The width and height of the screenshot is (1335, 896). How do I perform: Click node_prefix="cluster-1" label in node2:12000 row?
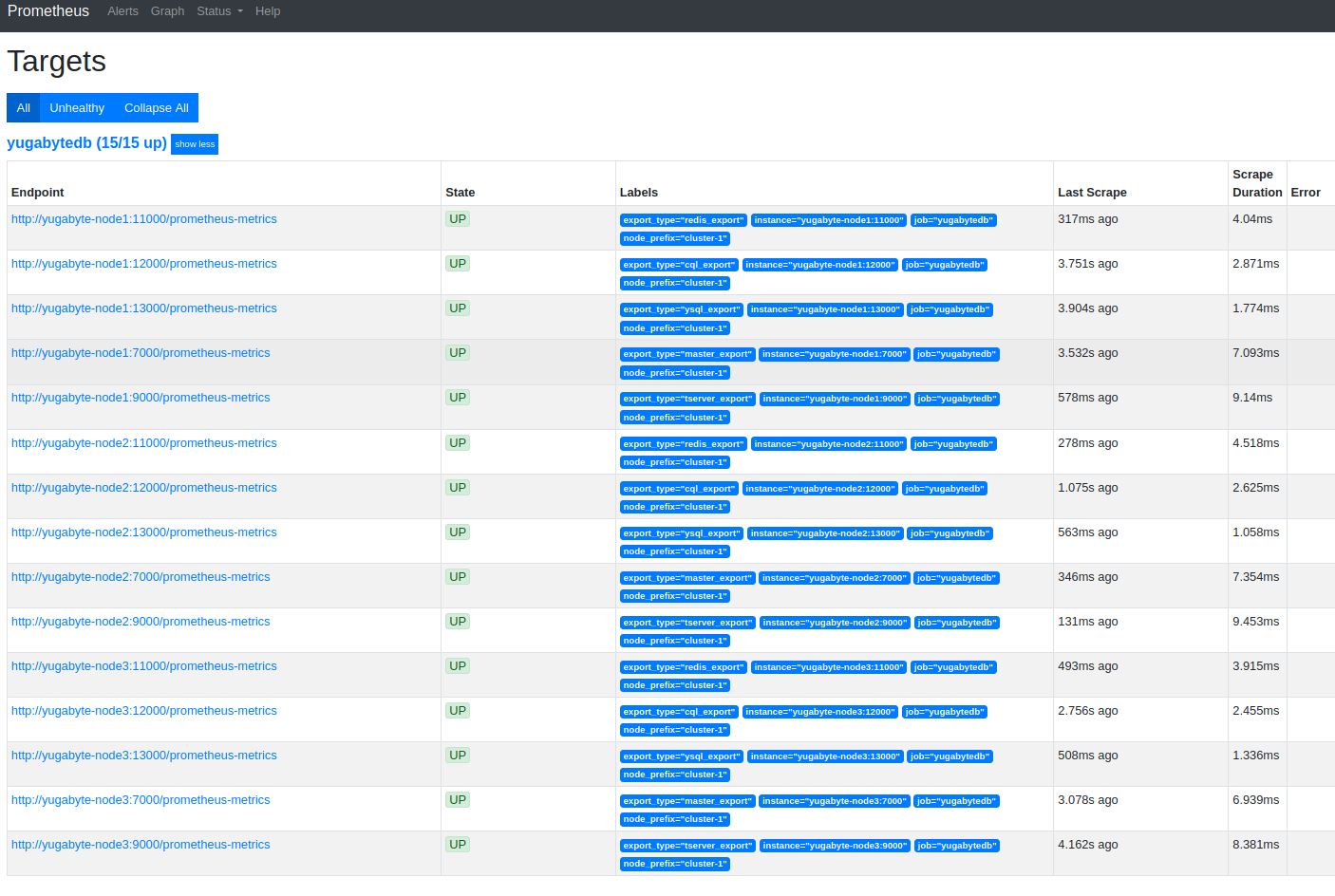(675, 507)
